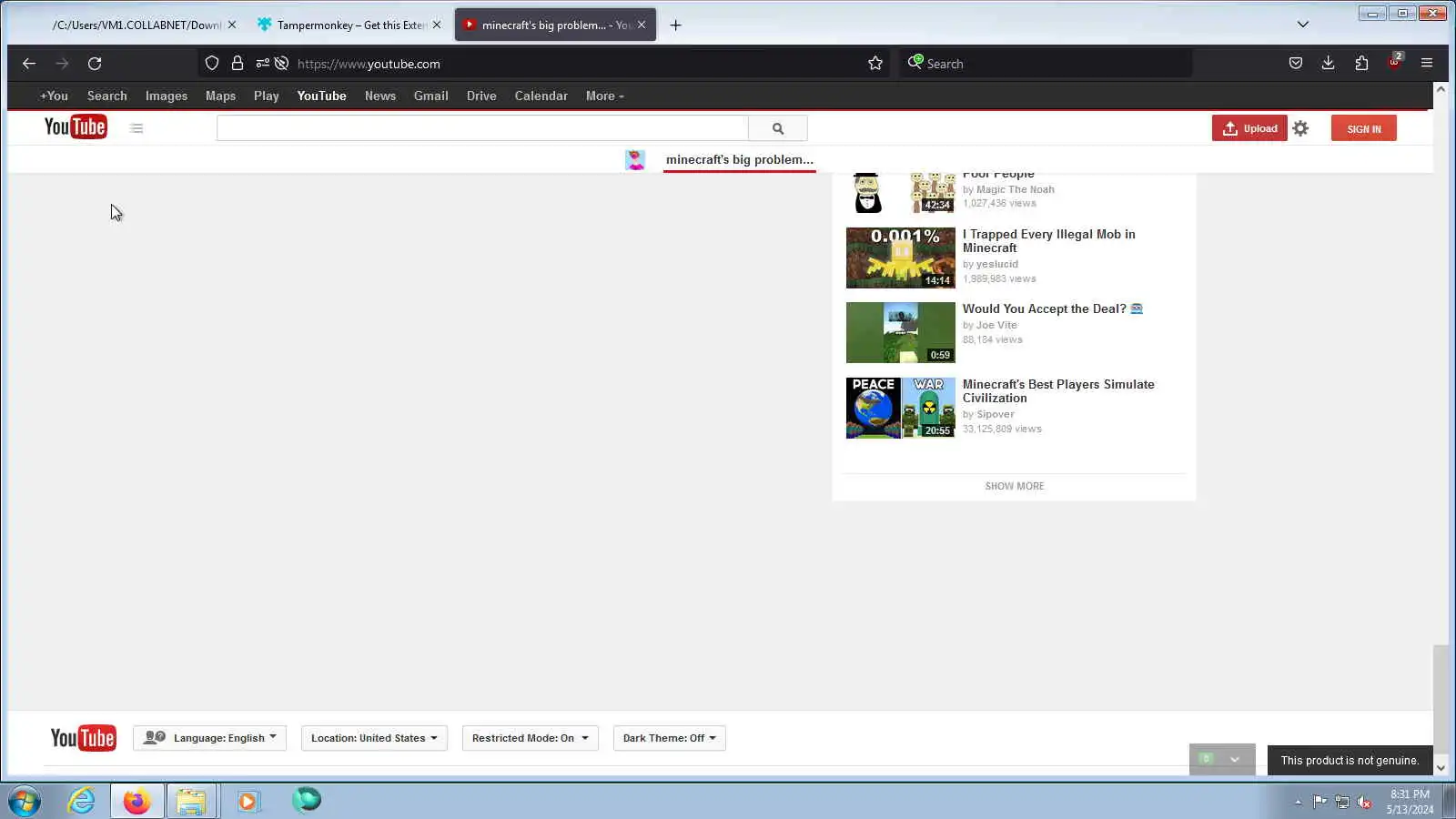The height and width of the screenshot is (819, 1456).
Task: Open the site permissions icon in the address bar
Action: [263, 64]
